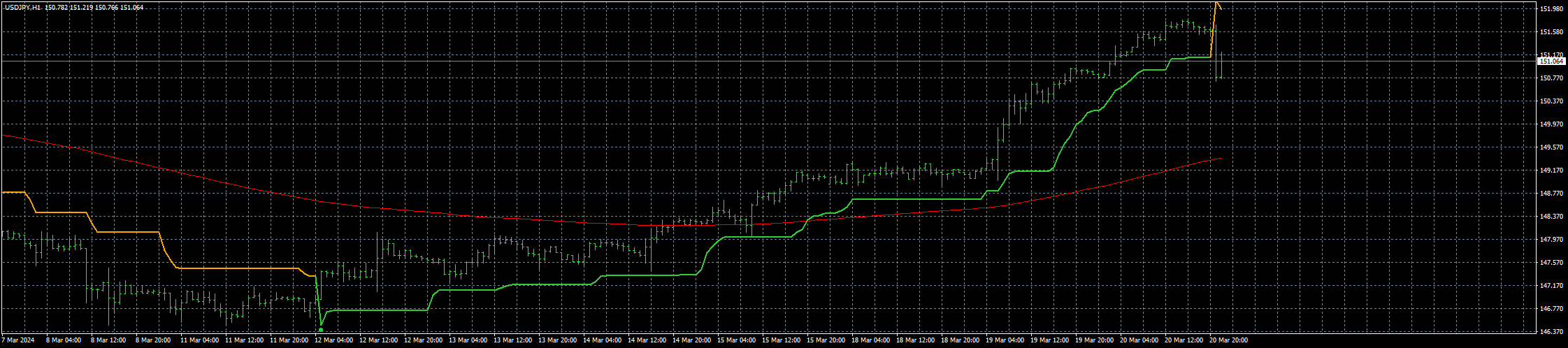Click the 15 Mar 12:00 time label
Viewport: 1568px width, 348px height.
pos(781,341)
